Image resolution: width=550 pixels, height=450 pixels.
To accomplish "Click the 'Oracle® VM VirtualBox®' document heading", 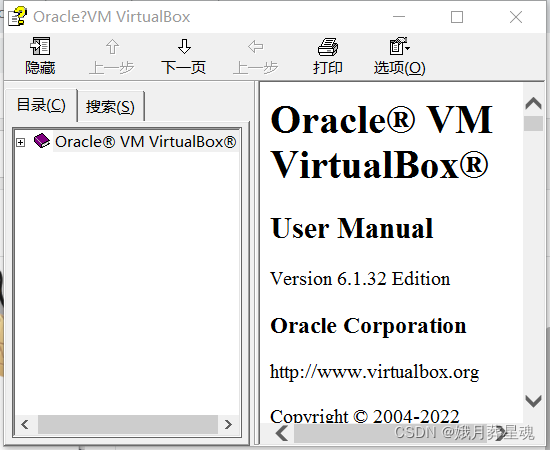I will point(382,142).
